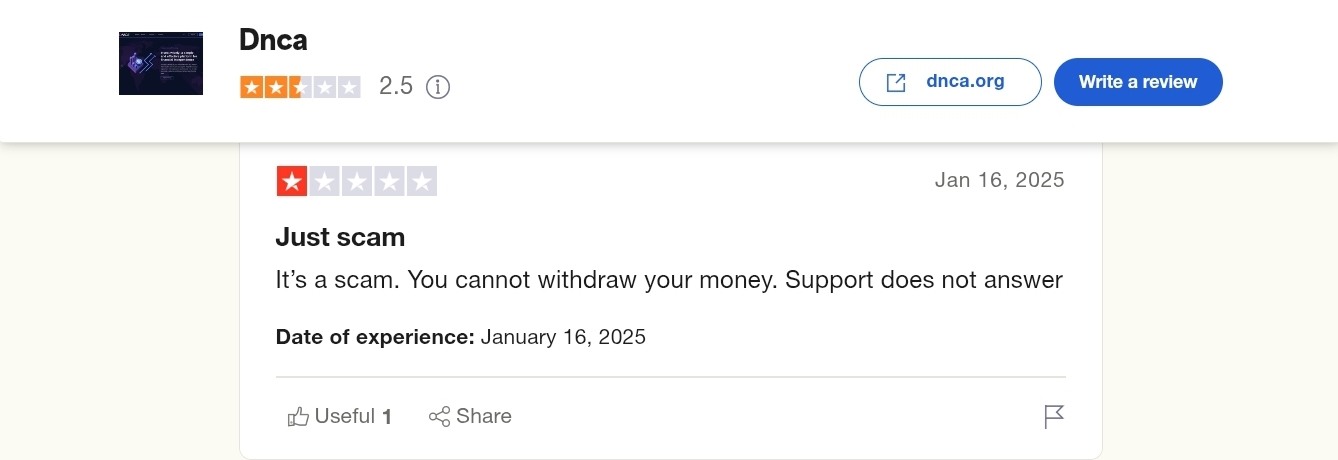Viewport: 1338px width, 460px height.
Task: Click the share icon under the review
Action: pos(439,417)
